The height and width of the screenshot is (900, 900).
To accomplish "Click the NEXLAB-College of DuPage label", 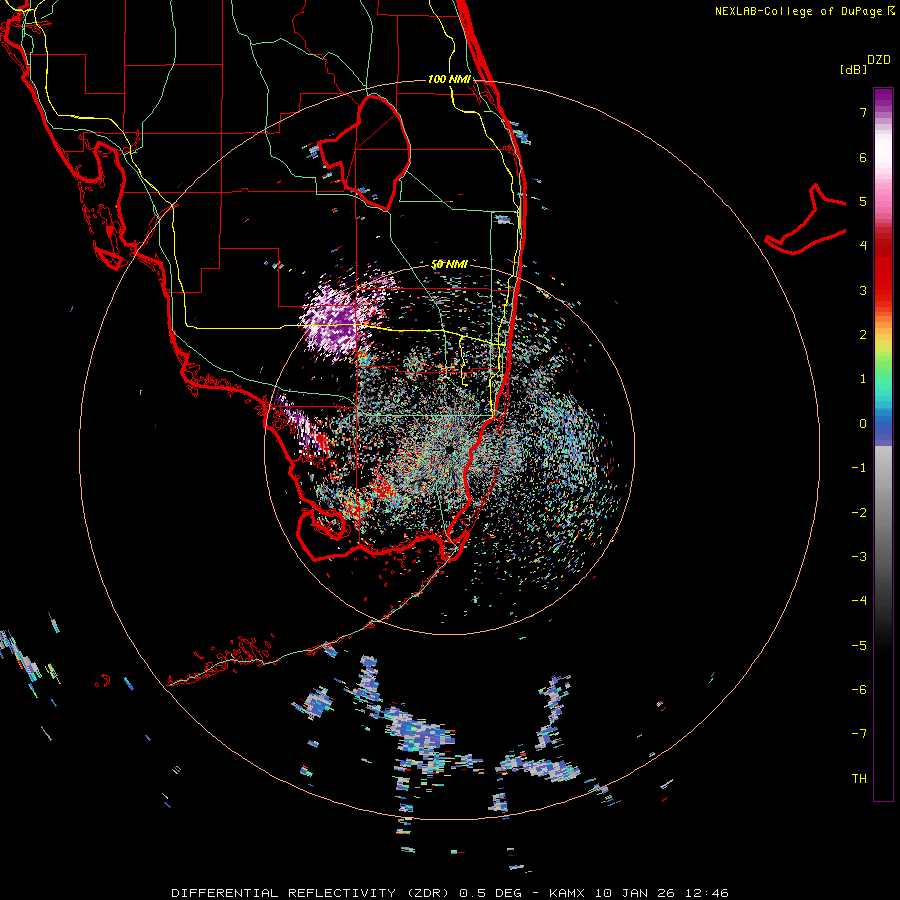I will [x=798, y=11].
